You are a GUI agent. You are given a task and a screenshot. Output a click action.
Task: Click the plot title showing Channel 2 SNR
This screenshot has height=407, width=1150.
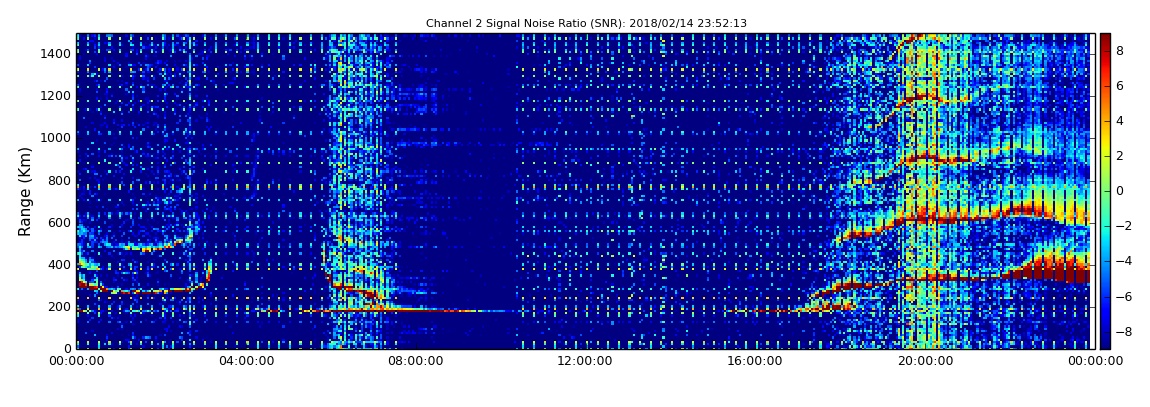coord(586,23)
